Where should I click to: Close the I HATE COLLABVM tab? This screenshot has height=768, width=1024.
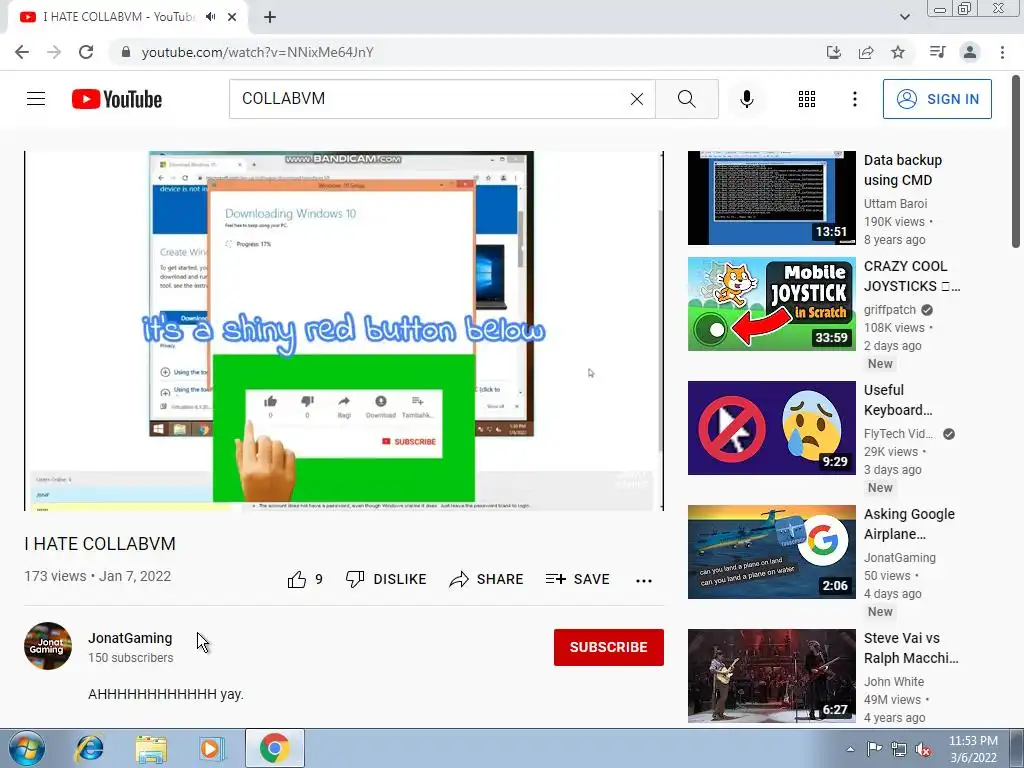pos(232,17)
